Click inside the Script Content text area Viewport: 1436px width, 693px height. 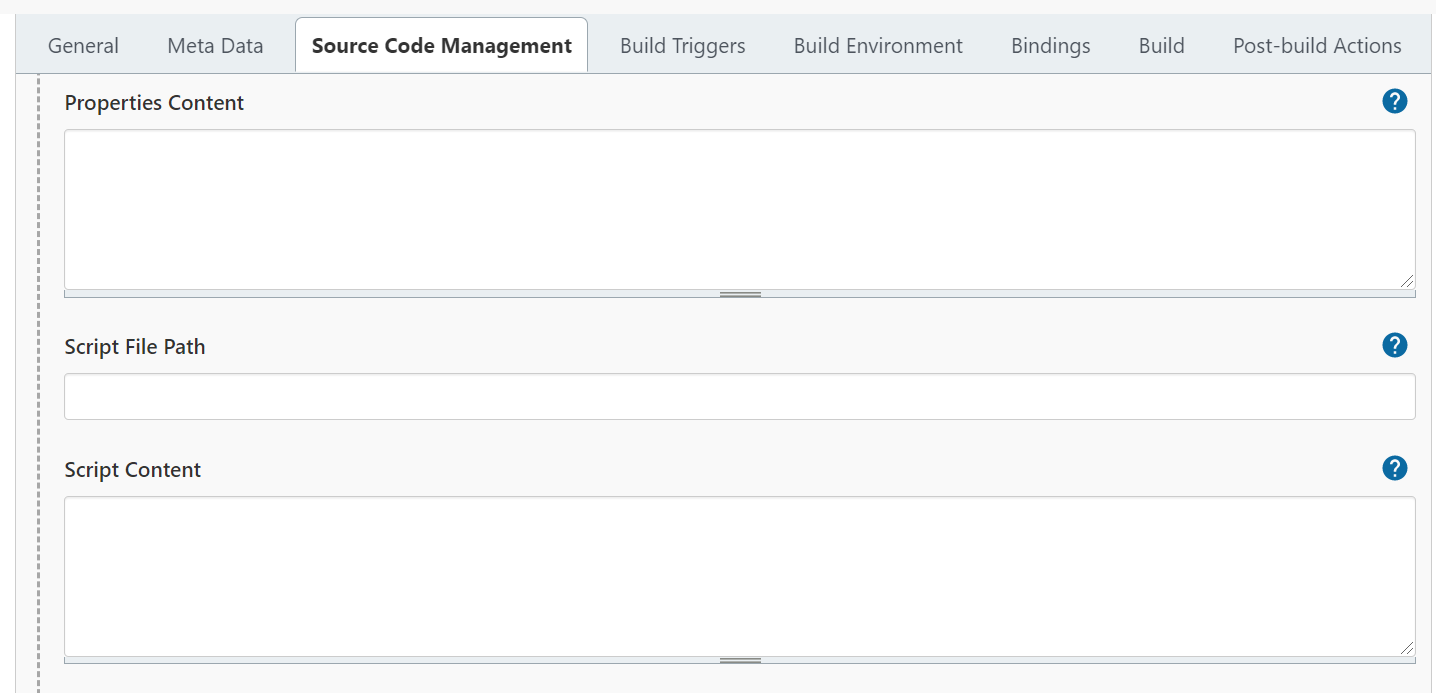coord(739,576)
